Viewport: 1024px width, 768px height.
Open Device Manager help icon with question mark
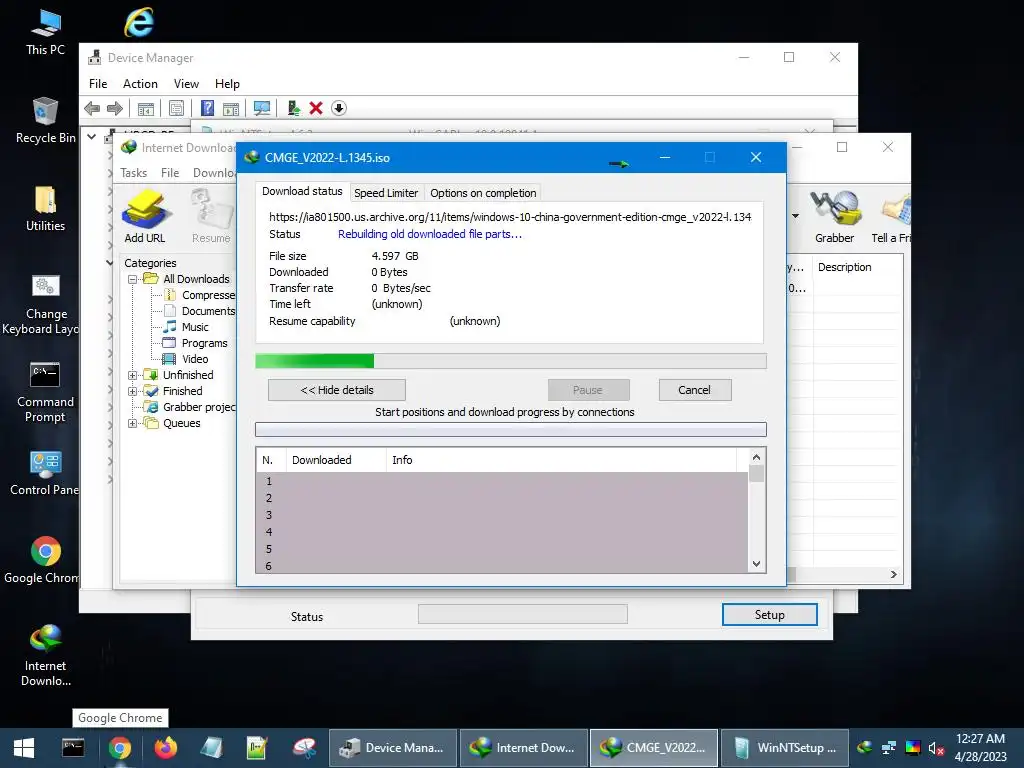pyautogui.click(x=208, y=108)
